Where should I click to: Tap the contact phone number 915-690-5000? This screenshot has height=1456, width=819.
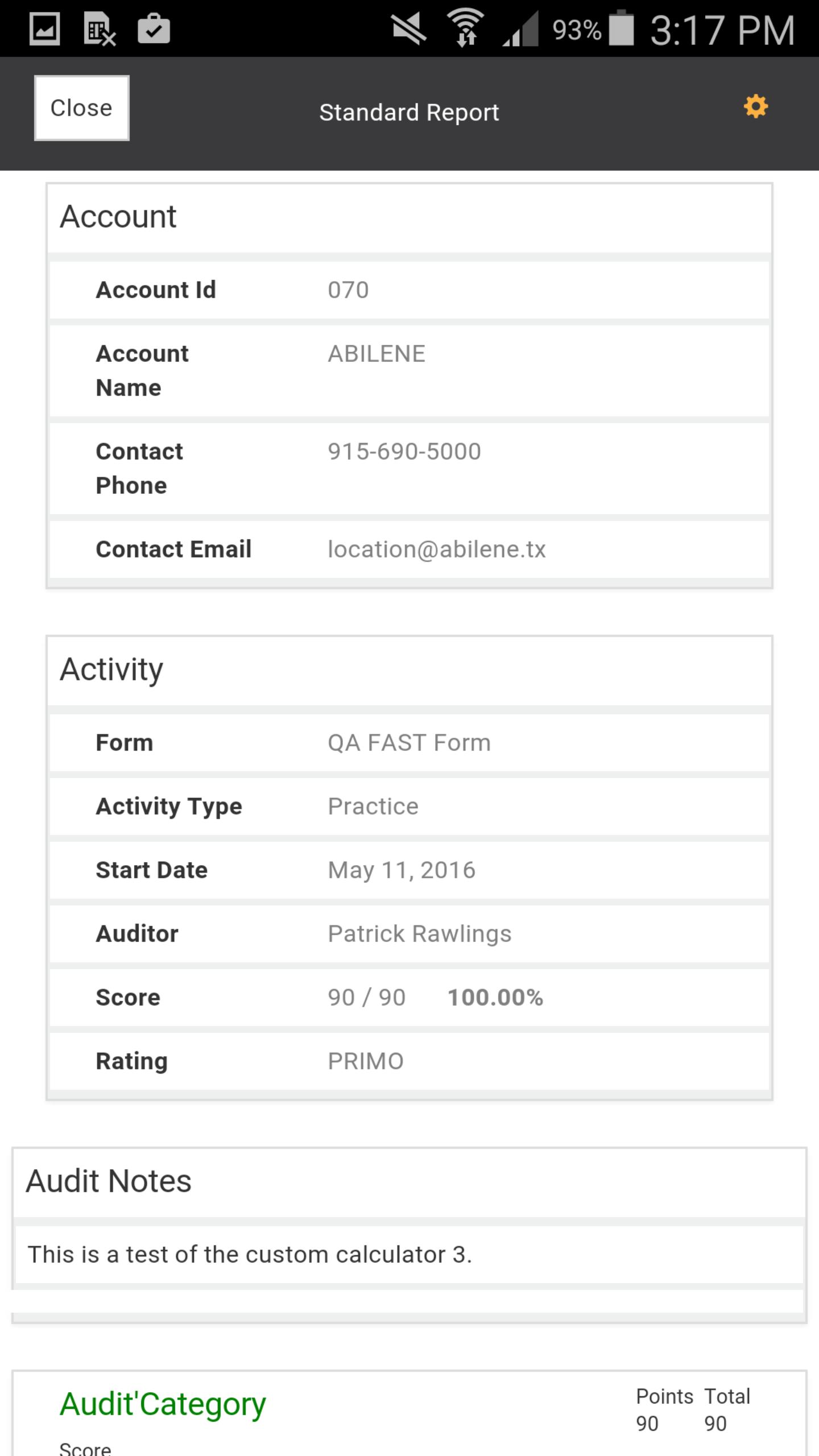click(404, 452)
